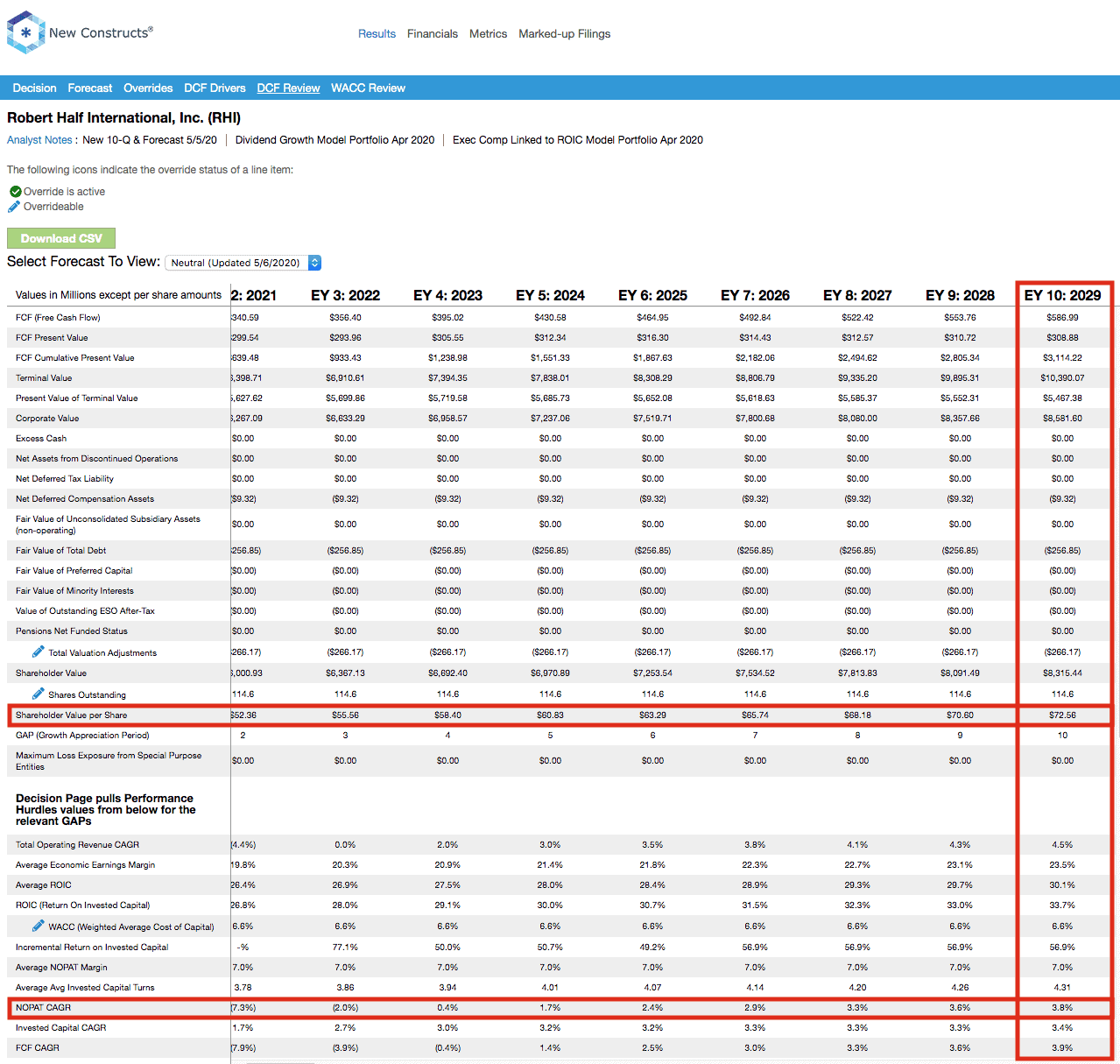The height and width of the screenshot is (1064, 1120).
Task: Click the New Constructs brand name text
Action: pos(101,32)
